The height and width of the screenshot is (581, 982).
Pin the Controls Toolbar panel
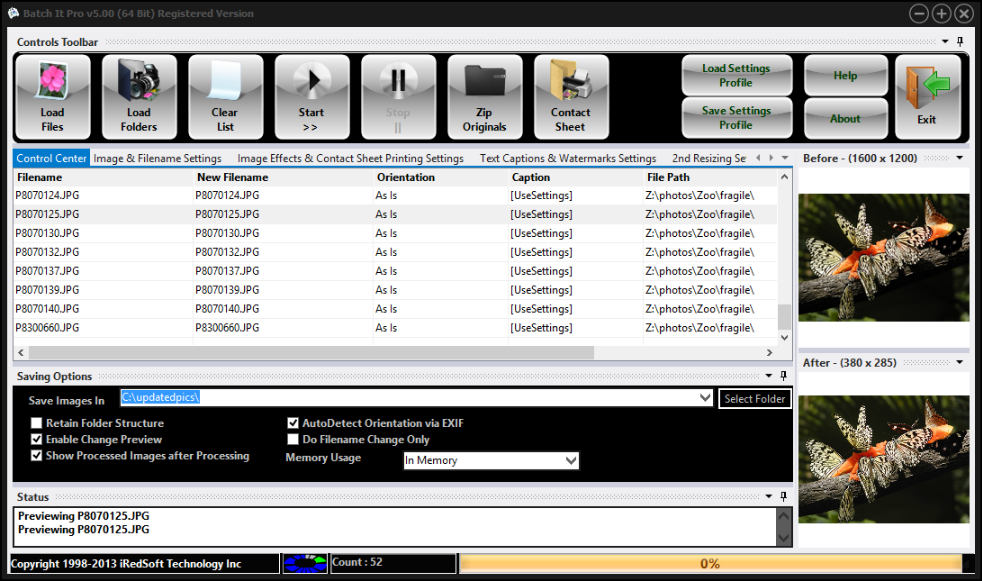point(960,41)
